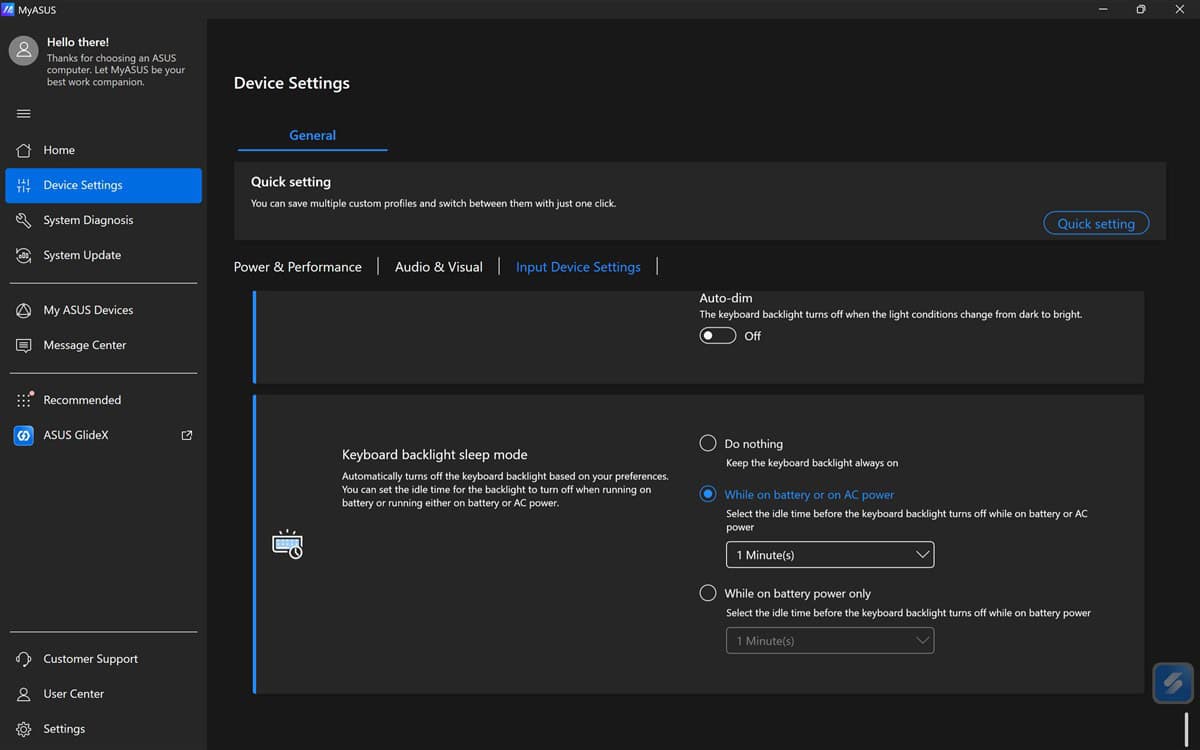
Task: Switch to Audio & Visual tab
Action: pos(439,267)
